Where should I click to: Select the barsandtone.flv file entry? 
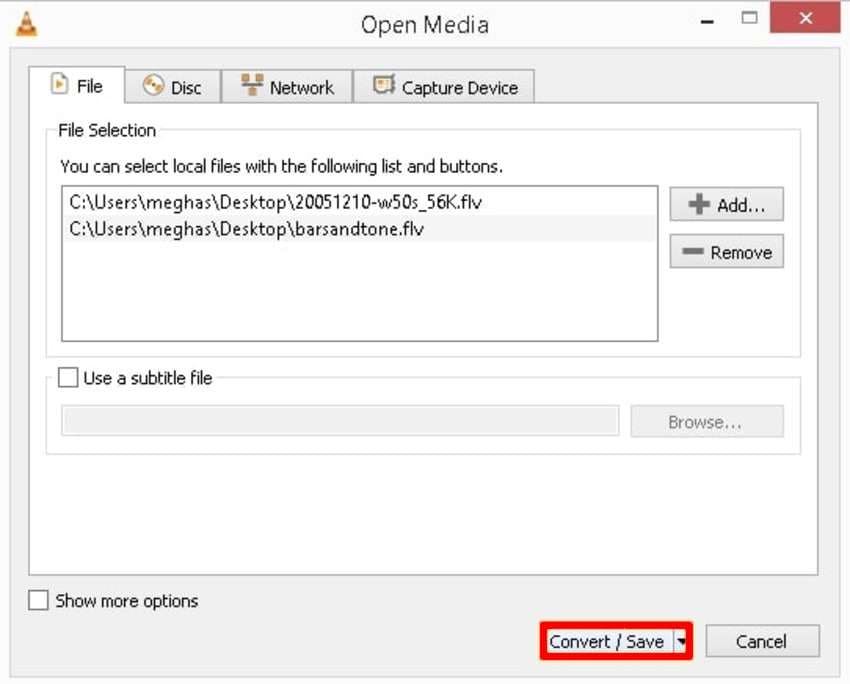[x=359, y=229]
